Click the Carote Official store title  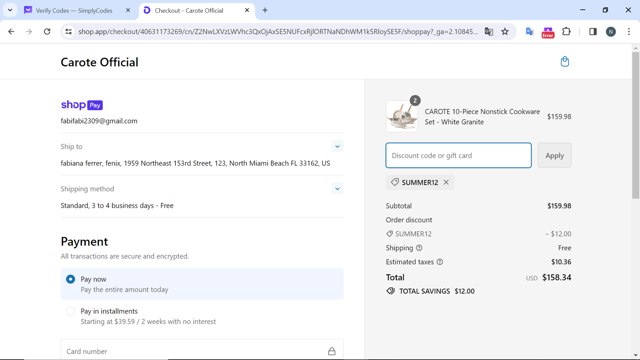[100, 62]
